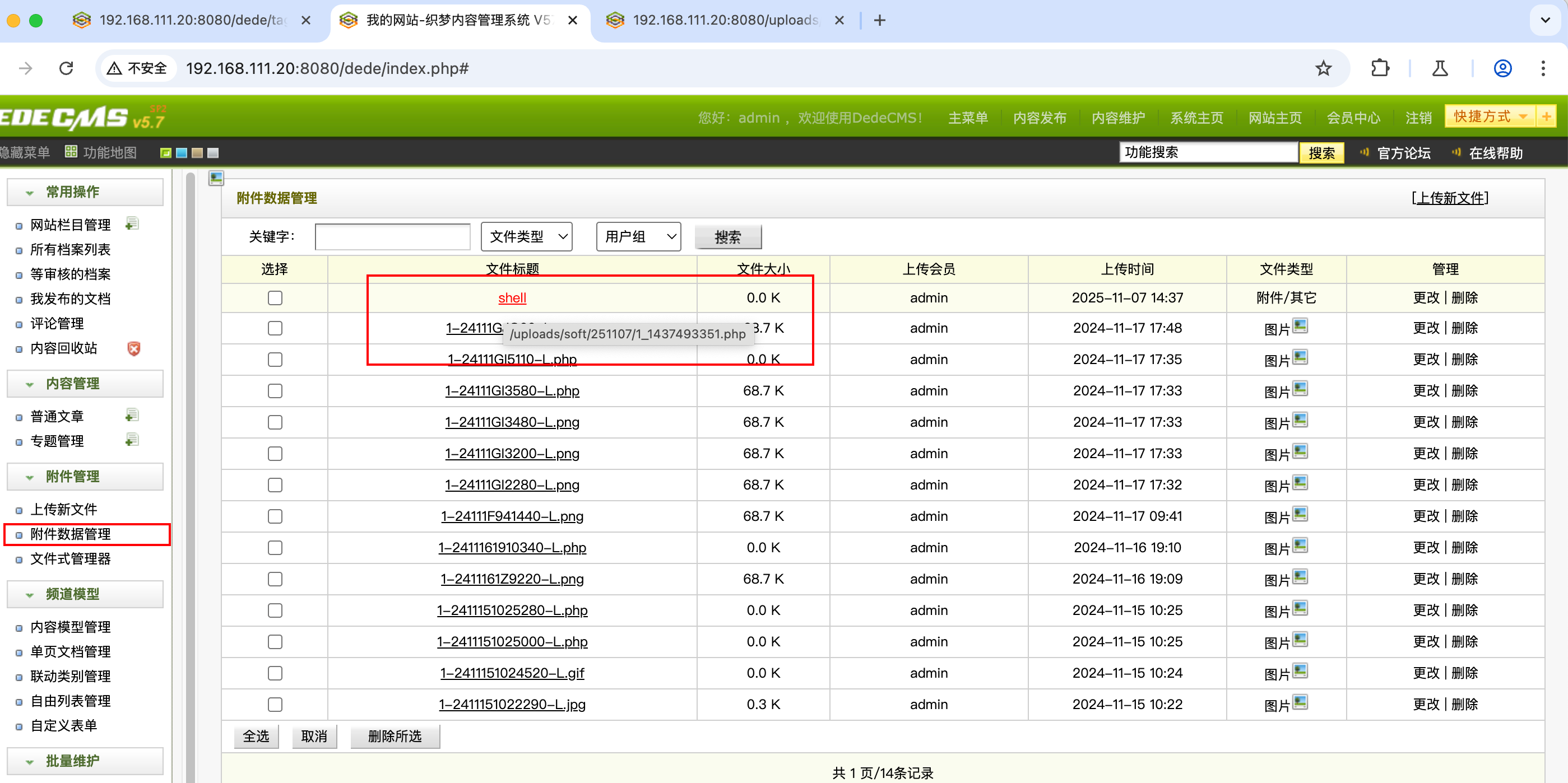Viewport: 1568px width, 783px height.
Task: Reload the page with the refresh icon
Action: click(x=66, y=68)
